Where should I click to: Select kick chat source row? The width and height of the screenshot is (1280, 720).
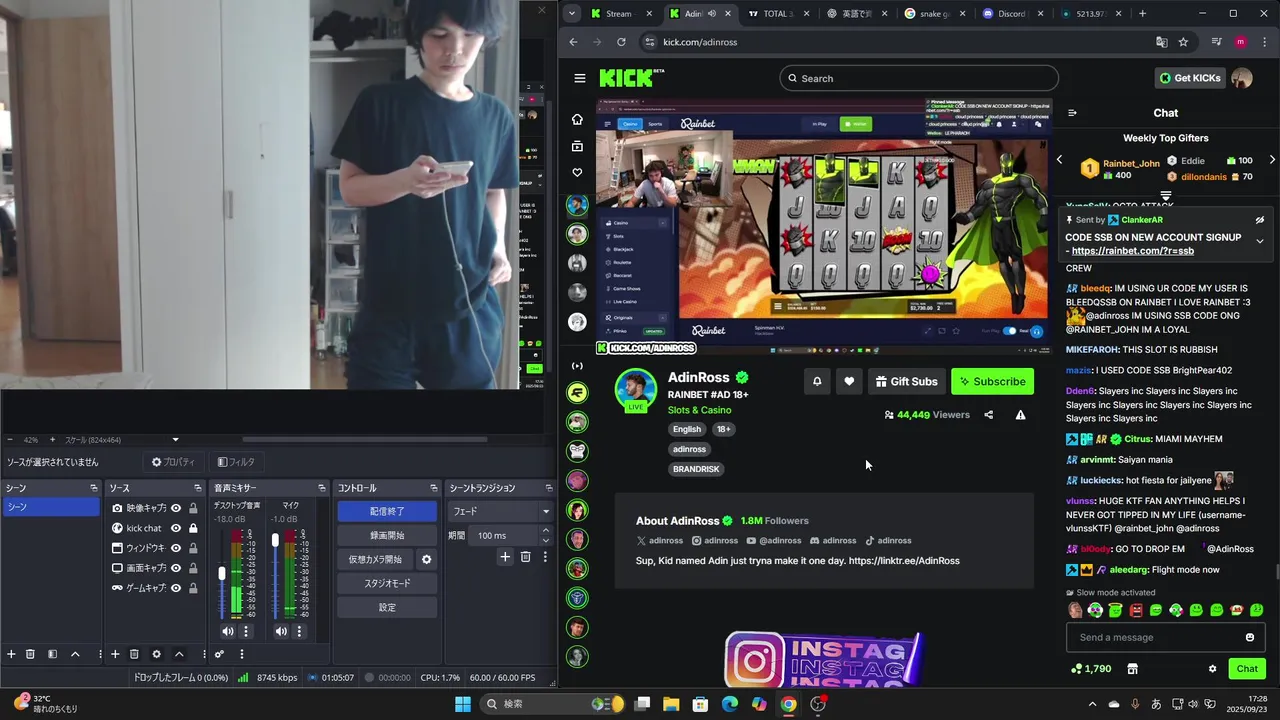(155, 528)
